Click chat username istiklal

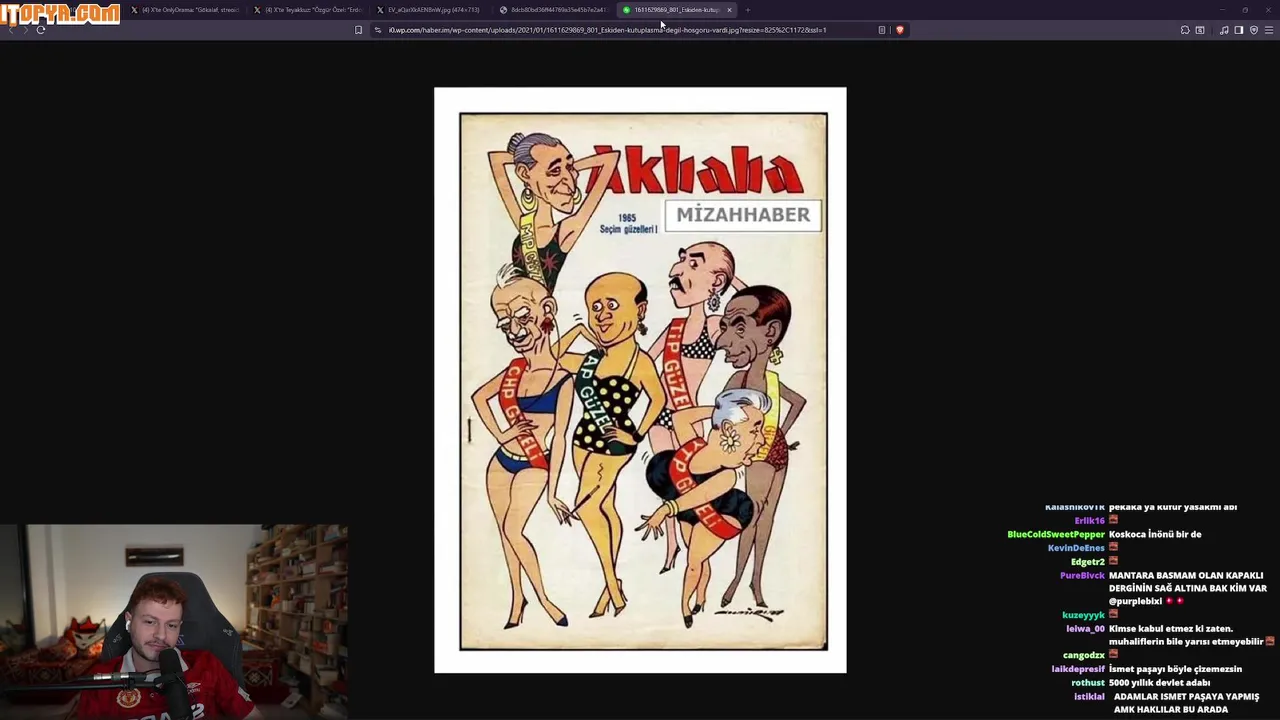point(1089,697)
